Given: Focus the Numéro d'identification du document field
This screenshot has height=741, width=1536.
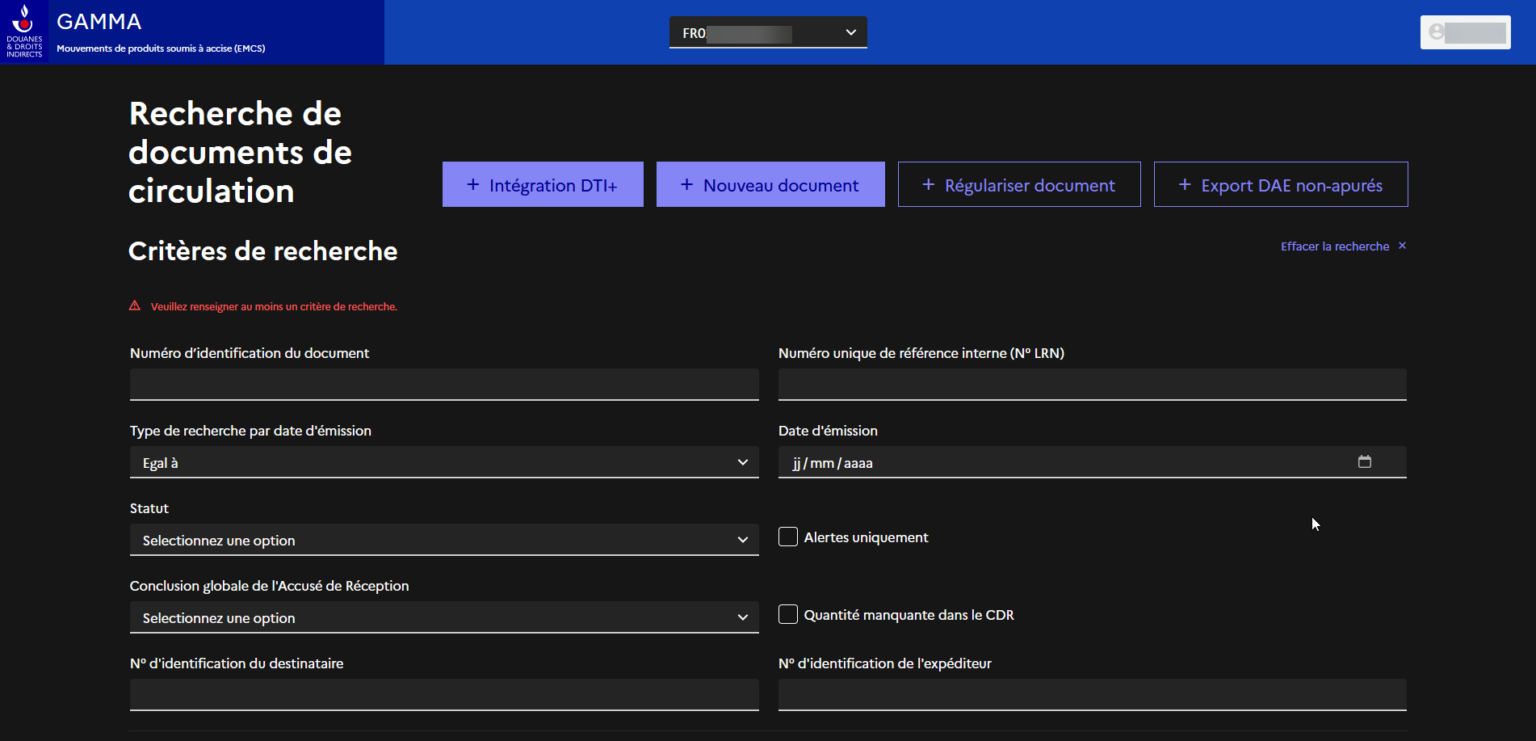Looking at the screenshot, I should pos(443,384).
